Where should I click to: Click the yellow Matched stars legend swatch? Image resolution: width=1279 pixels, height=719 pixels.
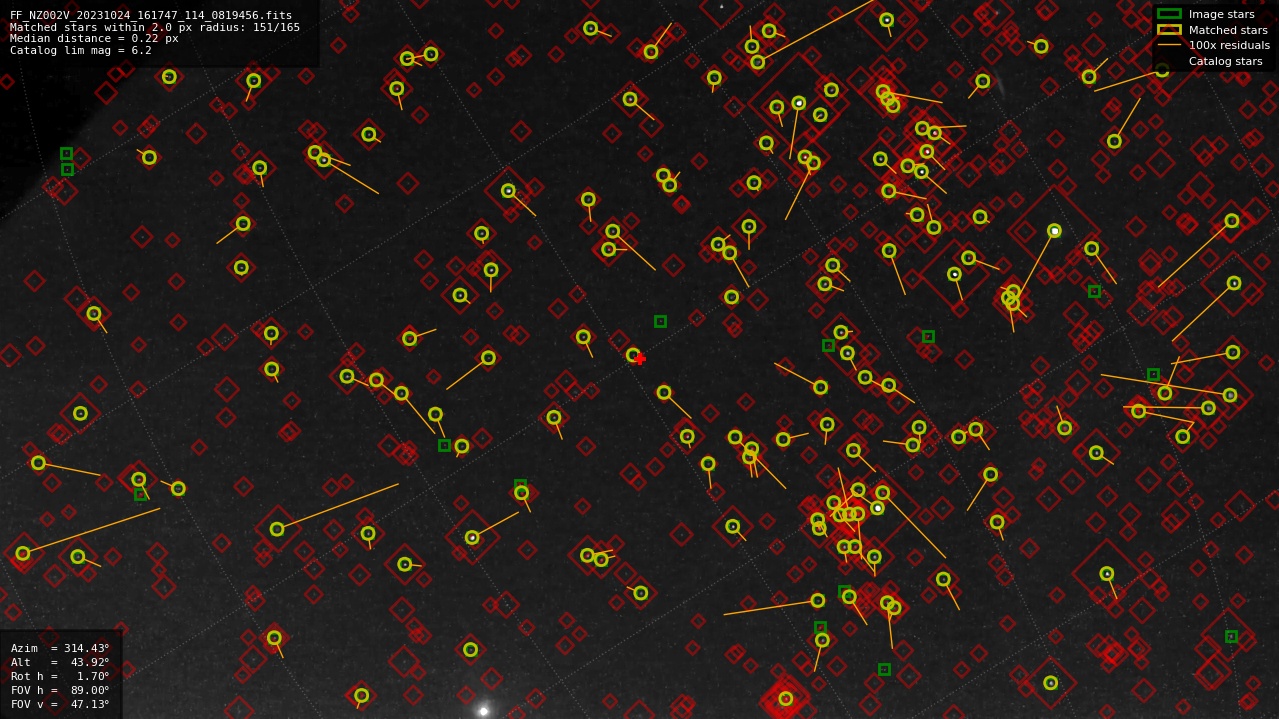point(1169,30)
